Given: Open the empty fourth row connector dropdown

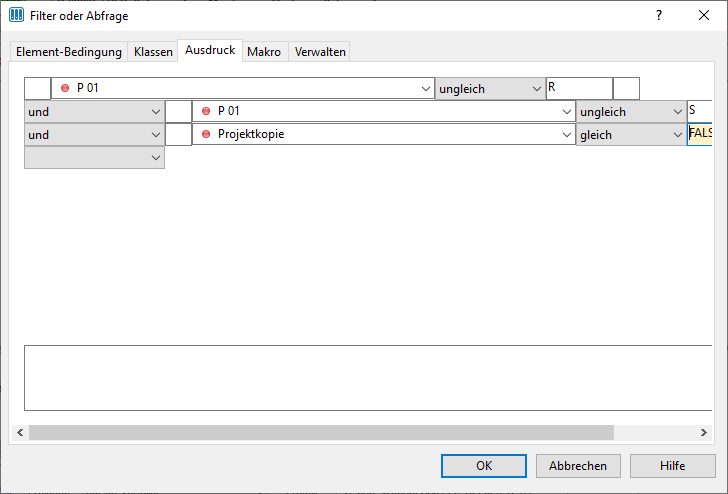Looking at the screenshot, I should click(x=94, y=158).
